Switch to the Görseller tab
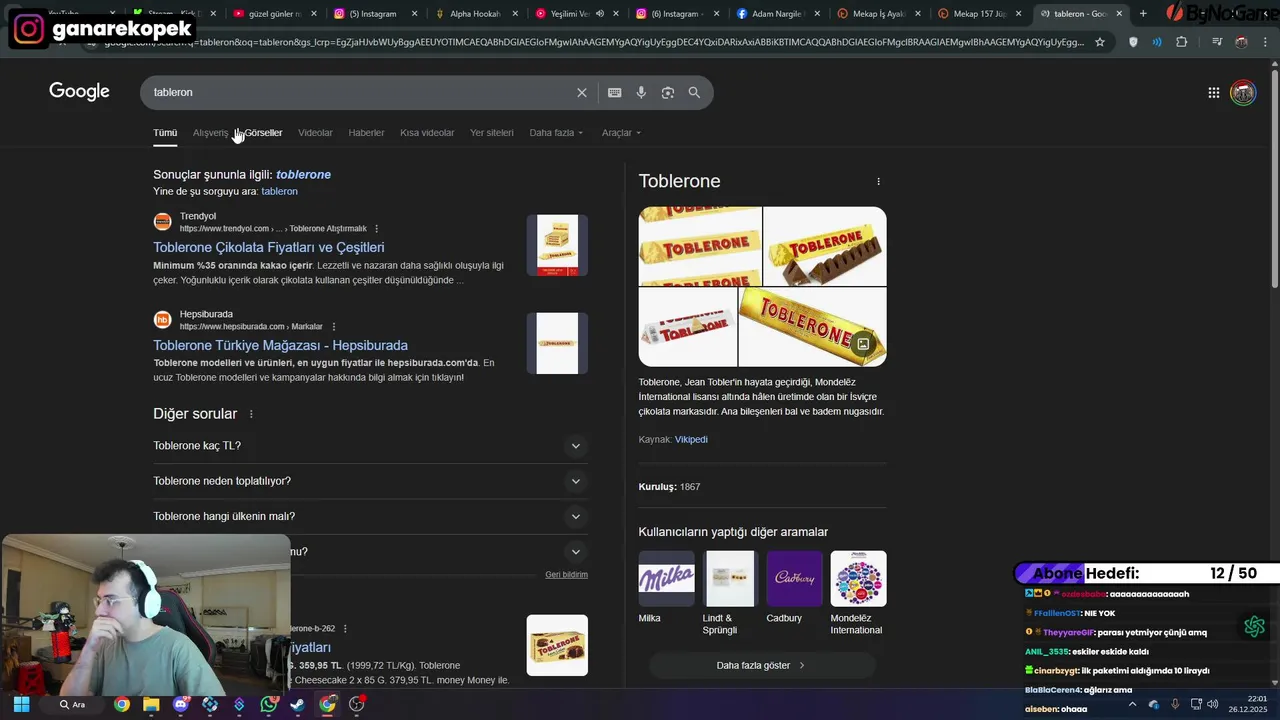 point(263,133)
